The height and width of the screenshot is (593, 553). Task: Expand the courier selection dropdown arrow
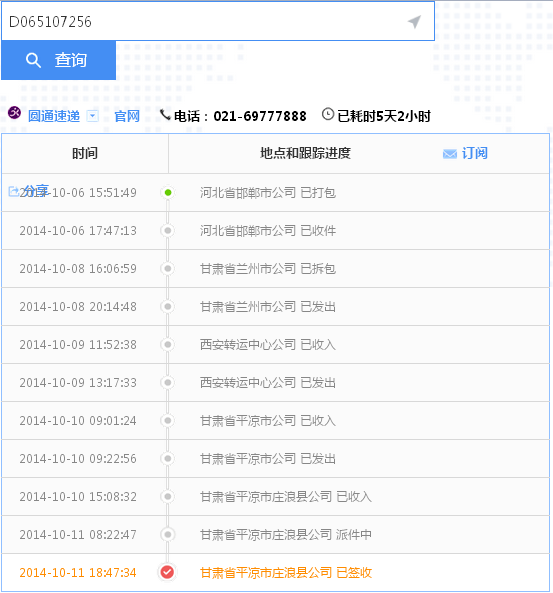click(x=93, y=116)
